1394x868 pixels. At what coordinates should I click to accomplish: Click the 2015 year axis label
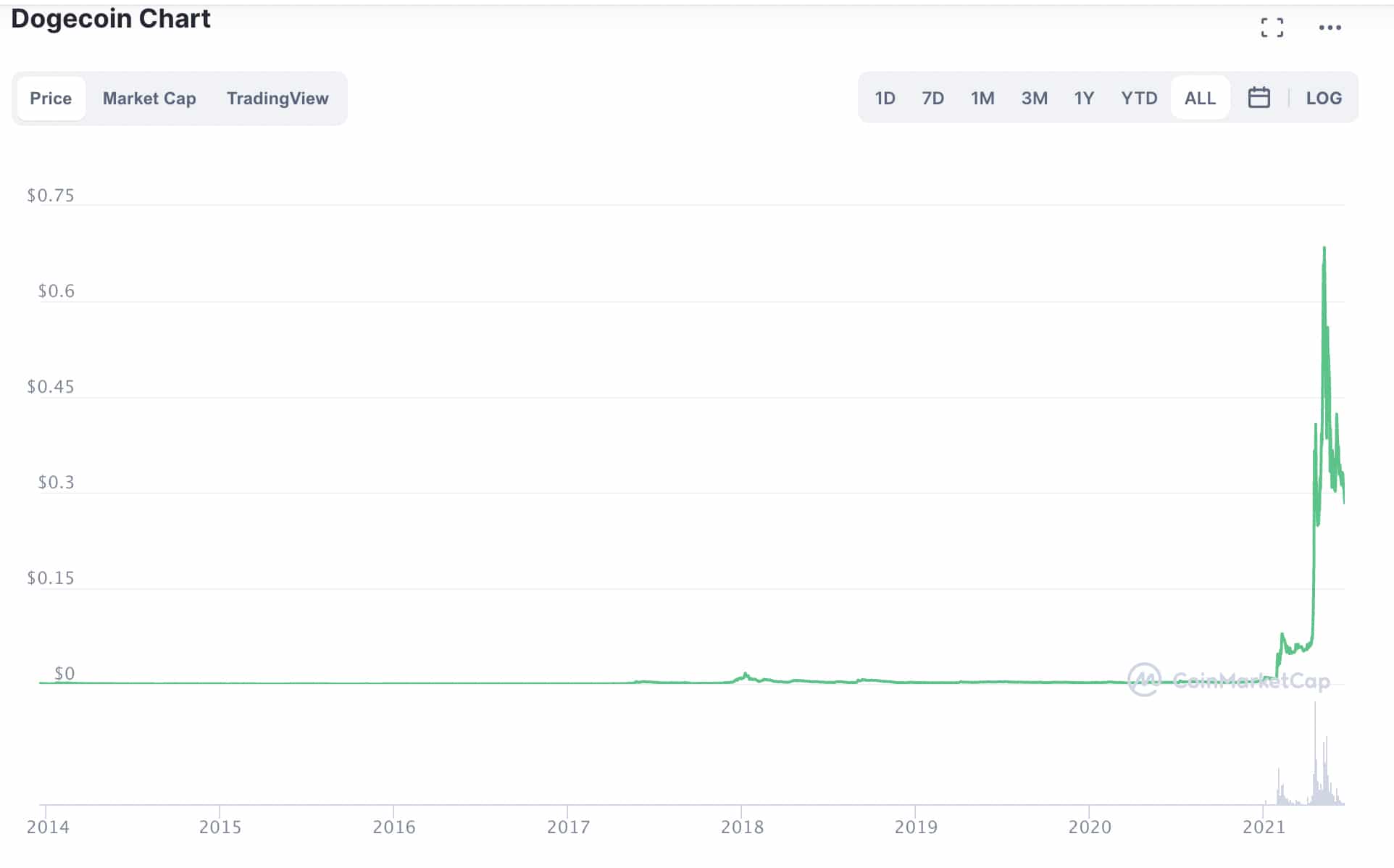pyautogui.click(x=220, y=827)
